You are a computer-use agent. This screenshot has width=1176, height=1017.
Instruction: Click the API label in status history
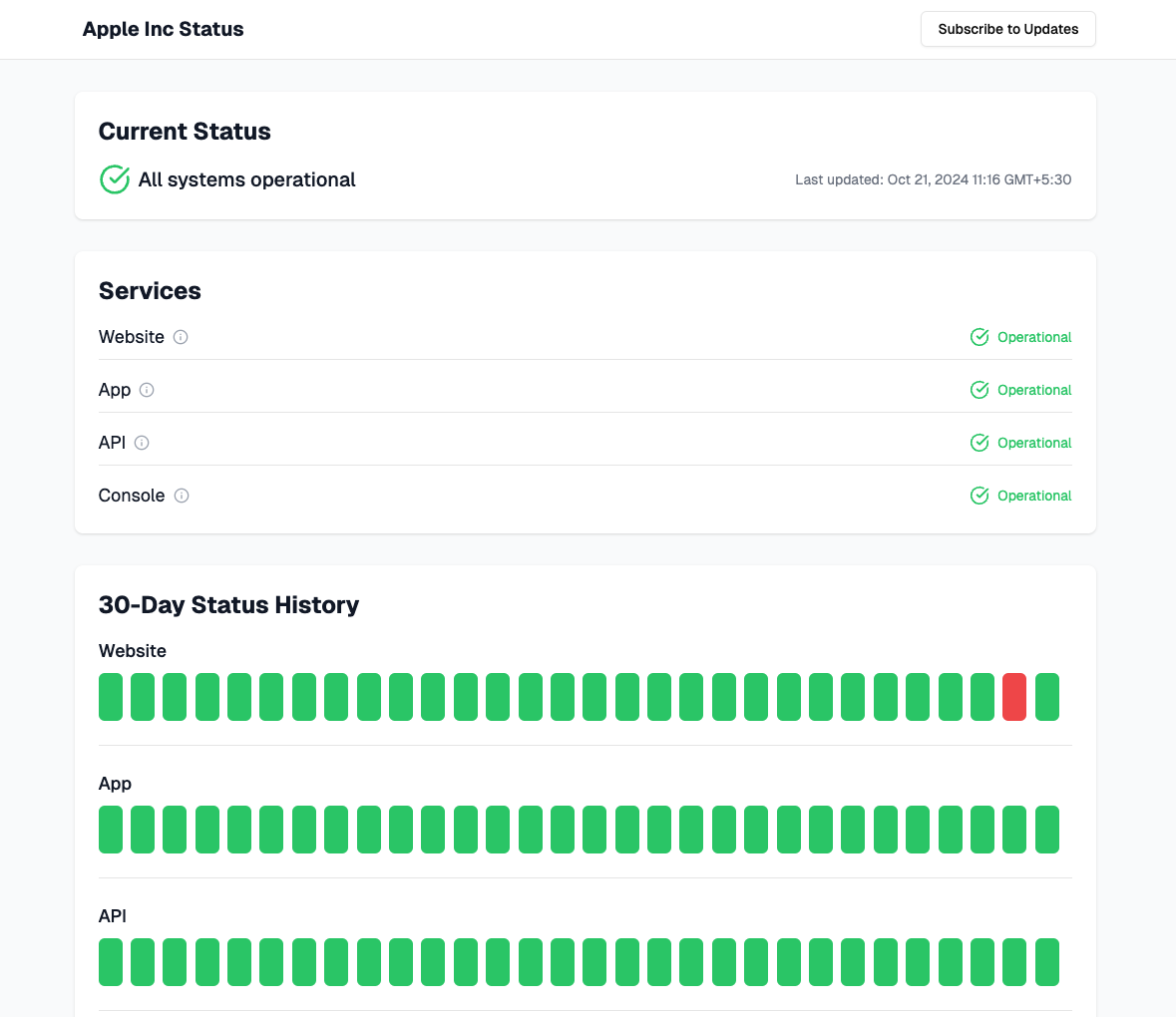113,916
